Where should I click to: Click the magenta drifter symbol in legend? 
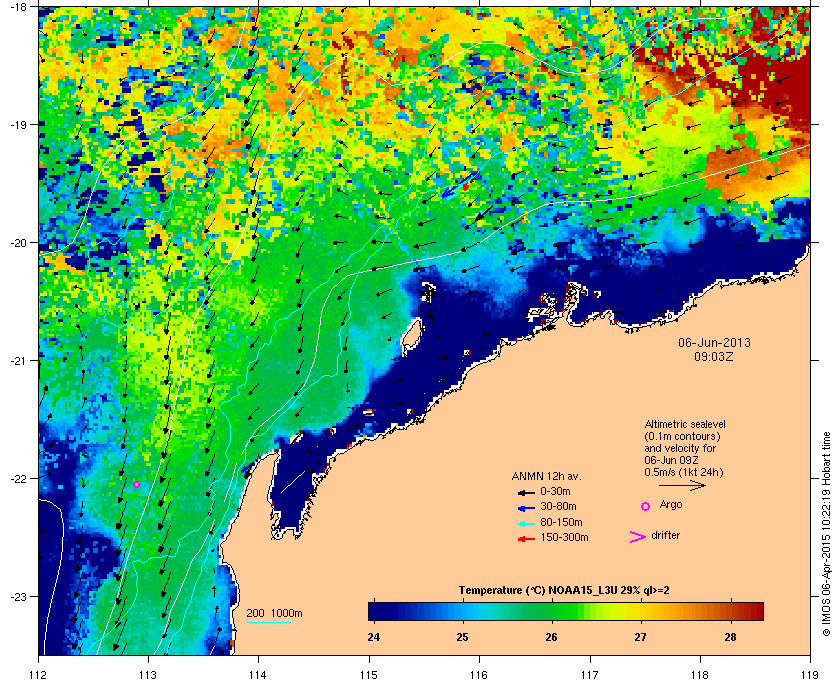[x=637, y=537]
